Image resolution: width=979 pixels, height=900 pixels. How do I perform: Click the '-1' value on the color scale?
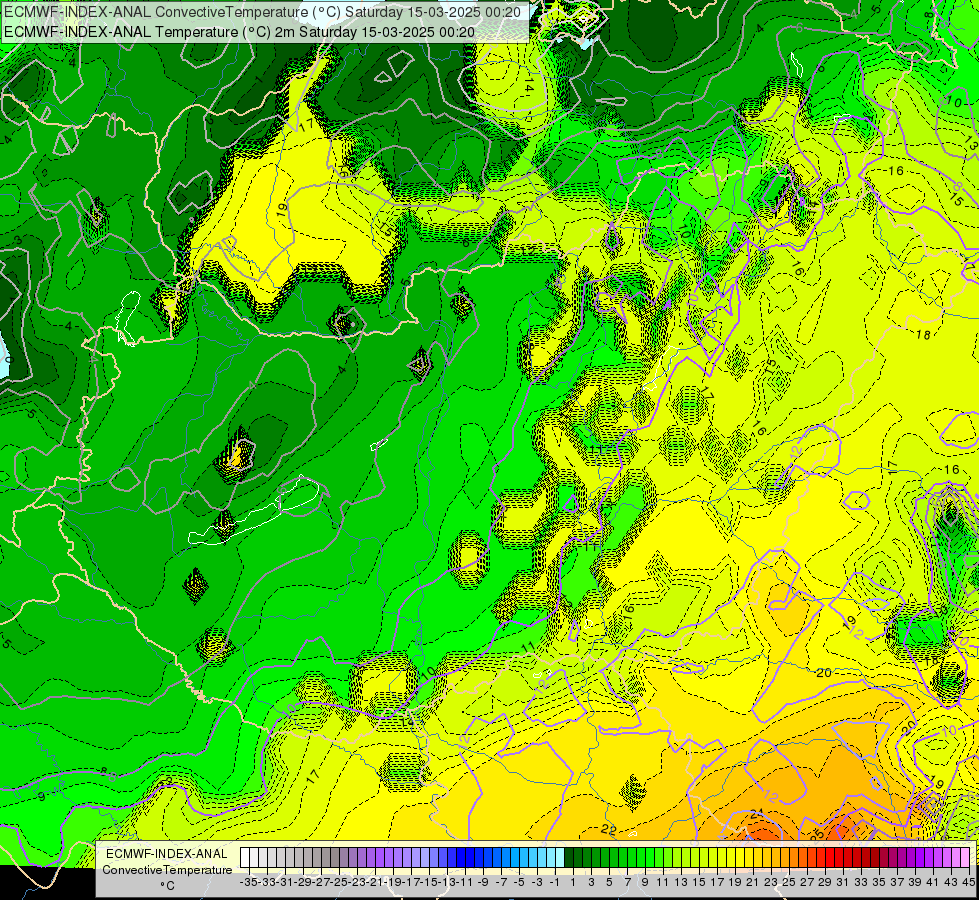coord(555,882)
